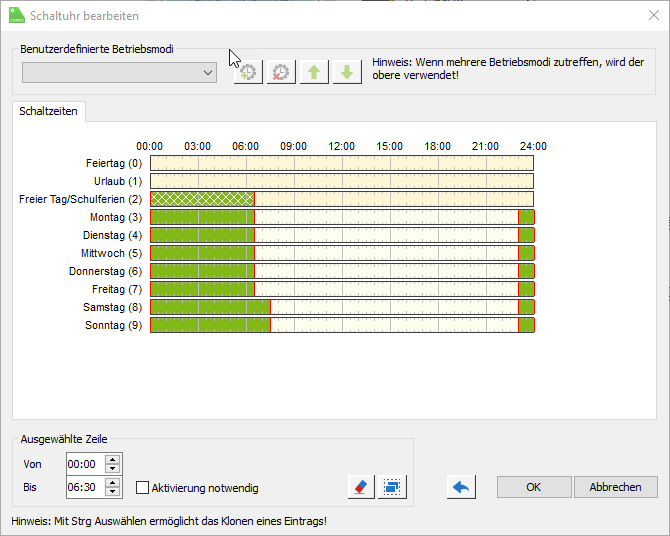The image size is (670, 536).
Task: Click the 18:00 time axis label
Action: (x=437, y=146)
